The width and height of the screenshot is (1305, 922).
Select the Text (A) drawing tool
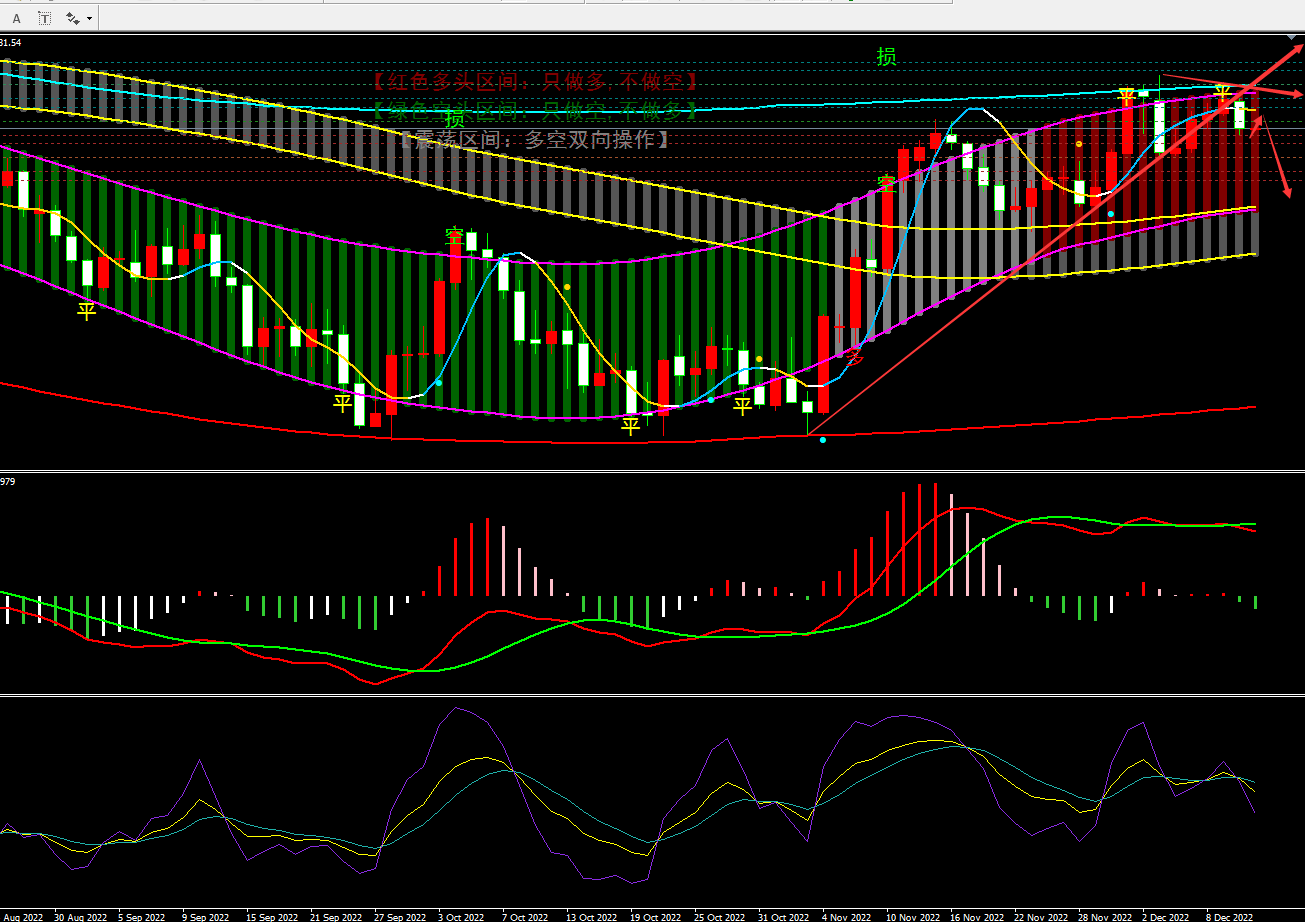click(x=16, y=18)
